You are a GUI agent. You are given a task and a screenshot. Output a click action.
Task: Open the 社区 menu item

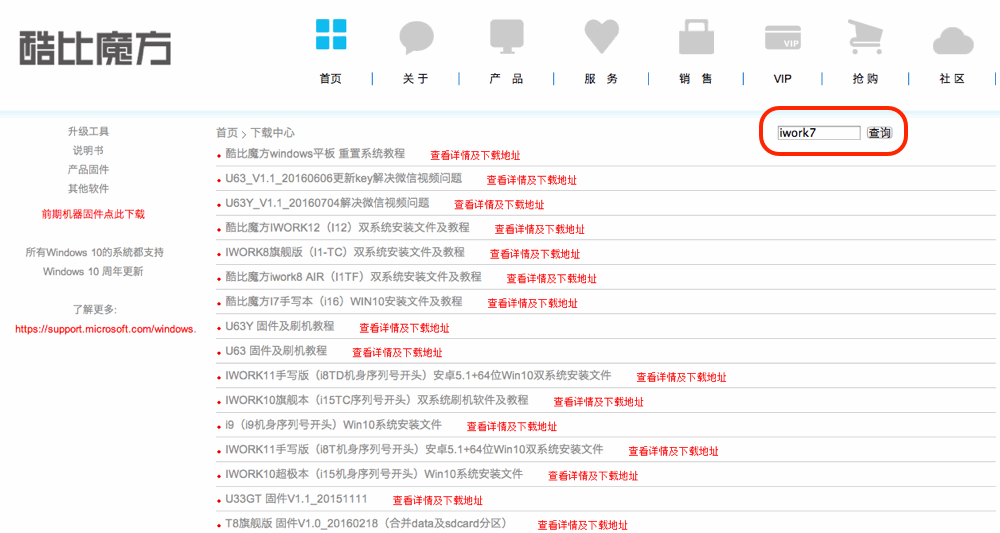click(x=952, y=79)
